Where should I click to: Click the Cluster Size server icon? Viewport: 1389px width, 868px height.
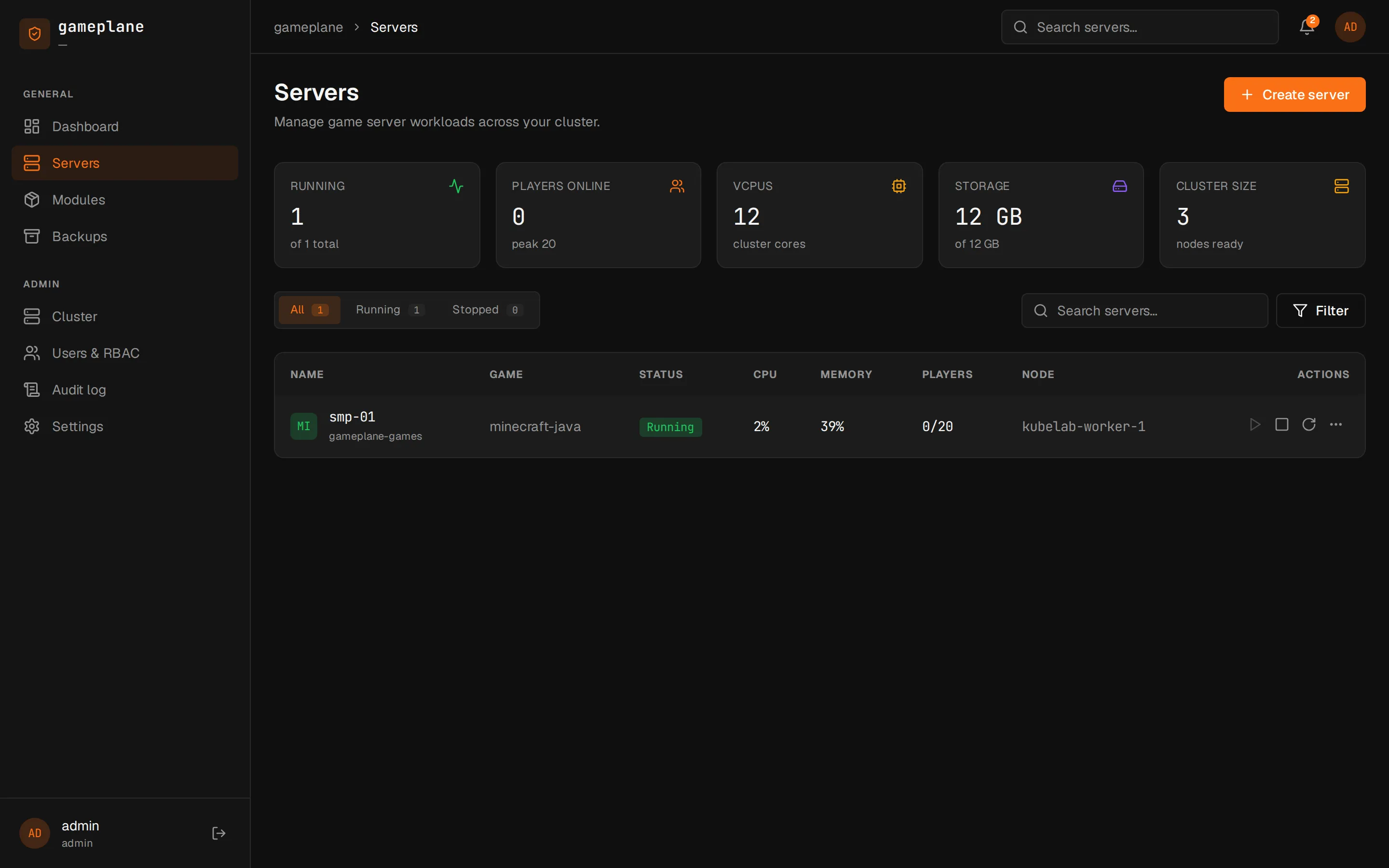[x=1341, y=186]
